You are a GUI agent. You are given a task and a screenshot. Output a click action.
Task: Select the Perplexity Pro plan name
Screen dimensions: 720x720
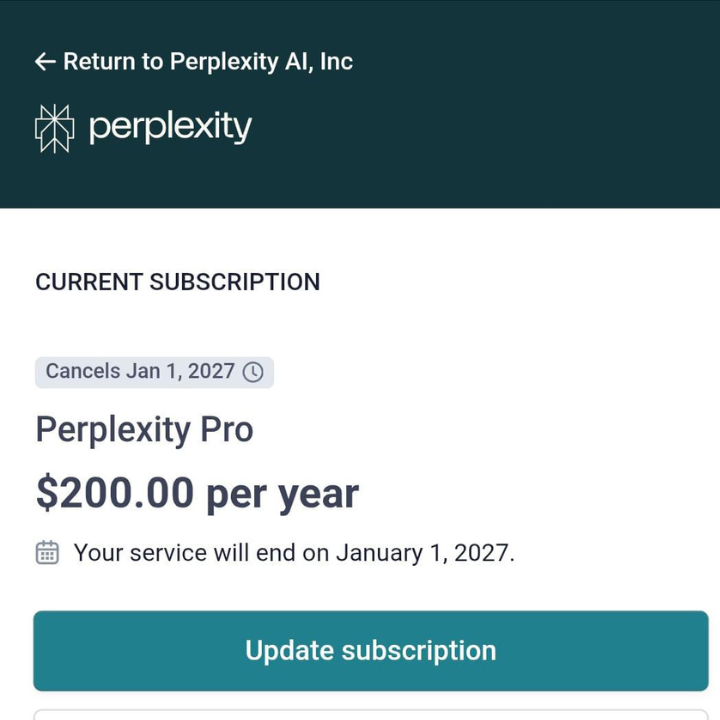tap(144, 430)
